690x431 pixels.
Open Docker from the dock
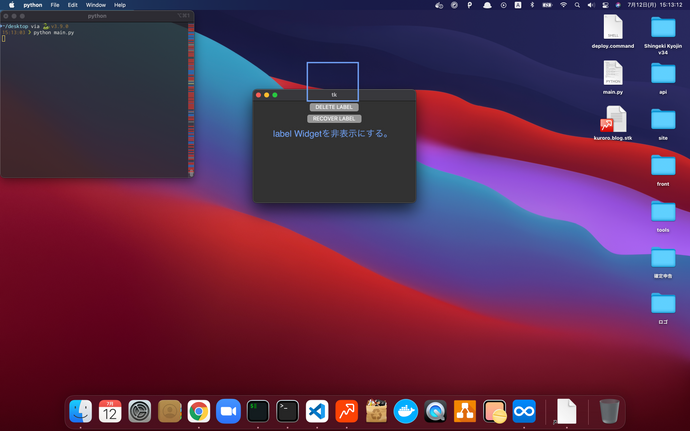point(405,410)
